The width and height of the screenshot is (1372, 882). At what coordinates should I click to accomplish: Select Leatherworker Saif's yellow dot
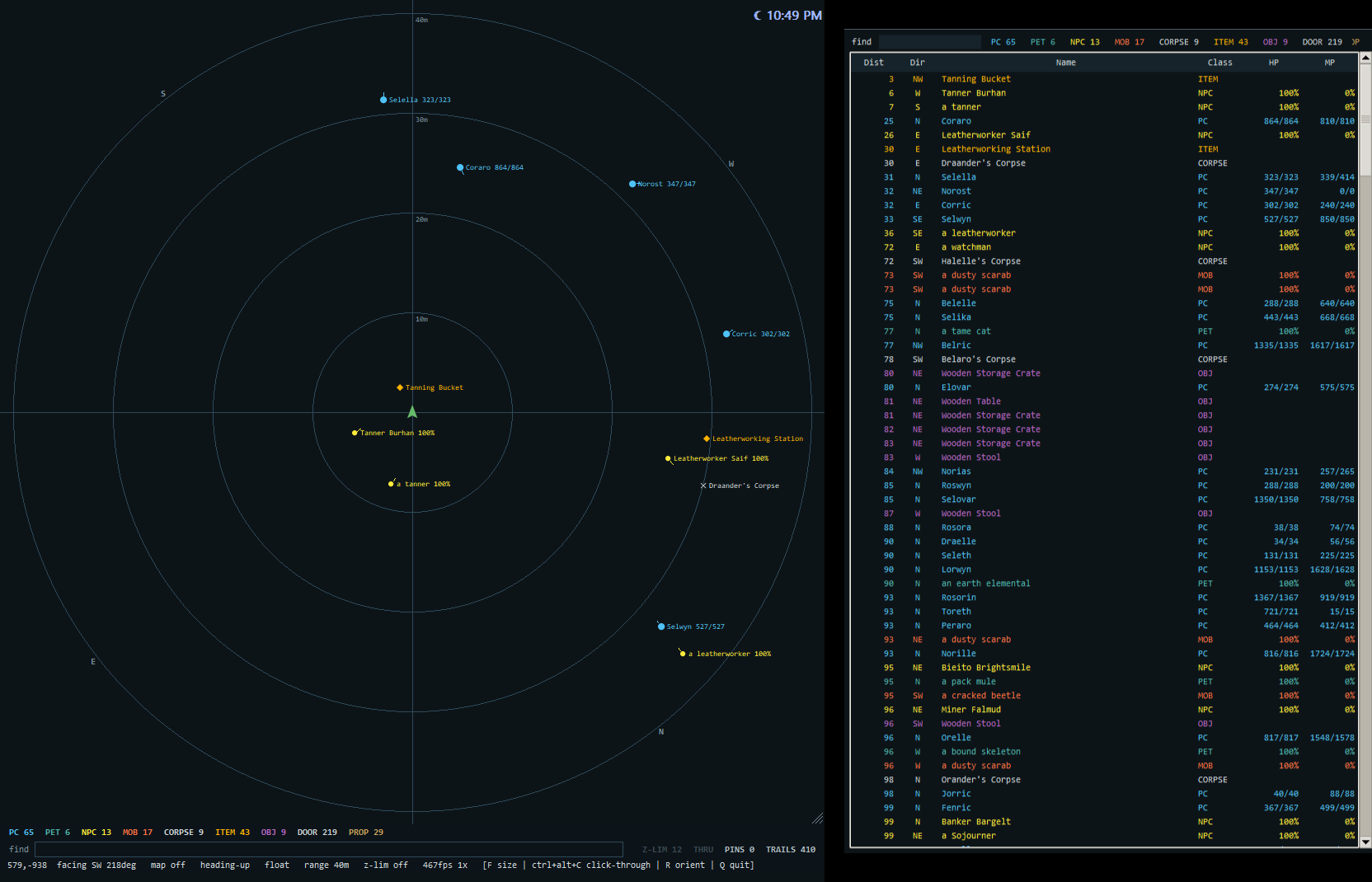pos(668,458)
